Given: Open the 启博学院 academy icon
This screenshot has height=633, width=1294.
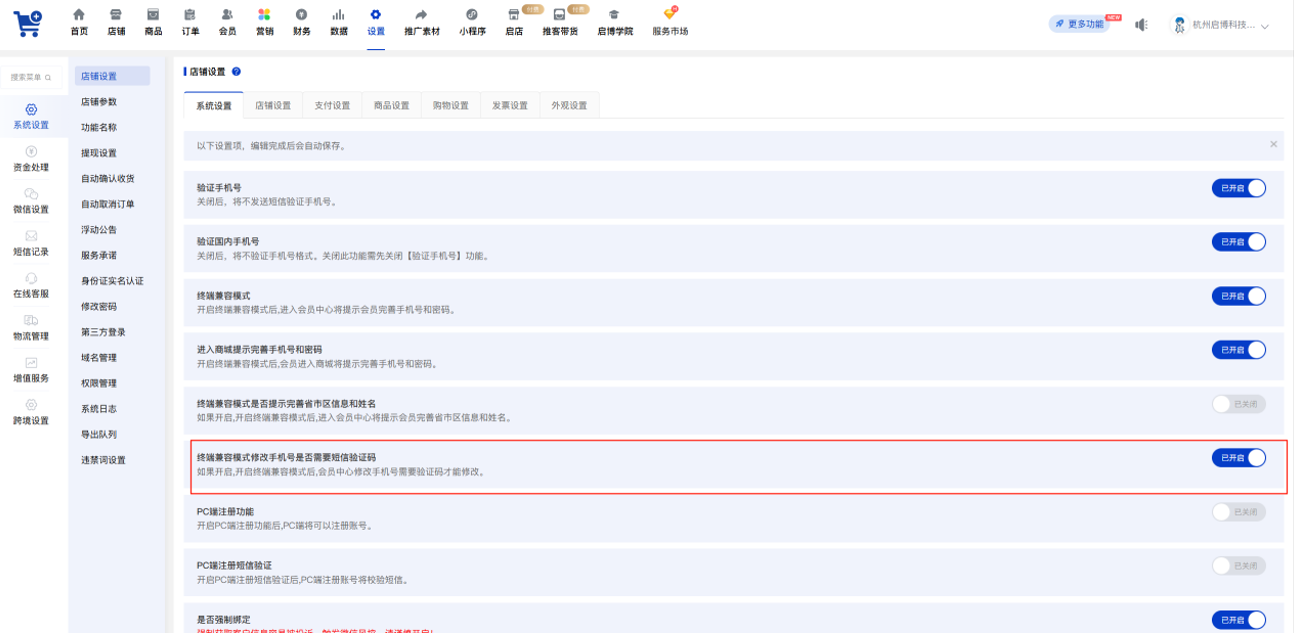Looking at the screenshot, I should 614,15.
